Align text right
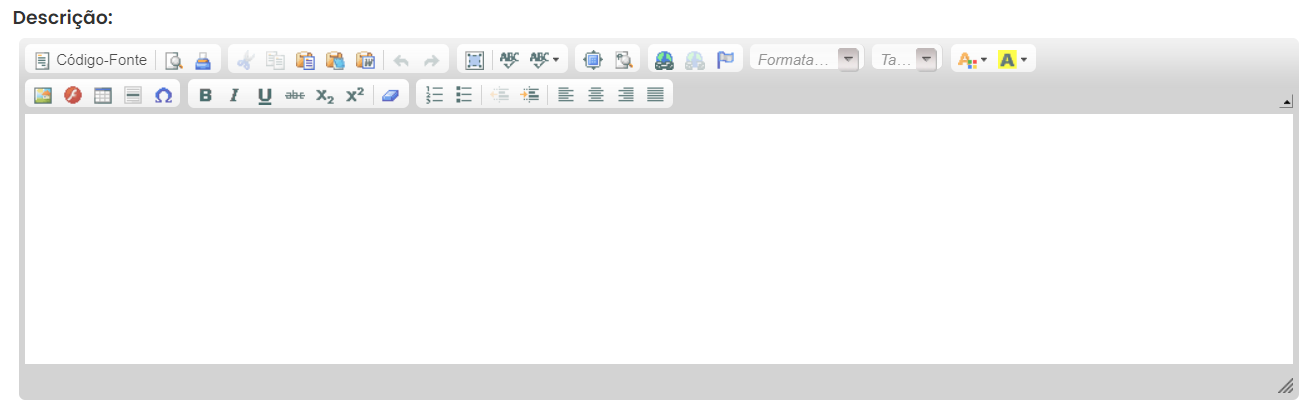1307x408 pixels. point(626,95)
